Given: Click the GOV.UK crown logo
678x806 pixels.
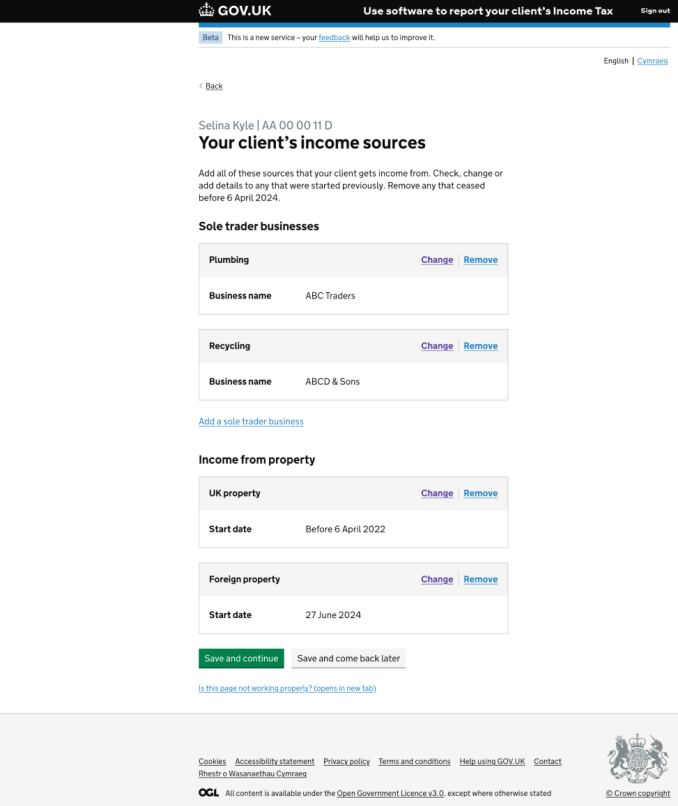Looking at the screenshot, I should pos(207,11).
